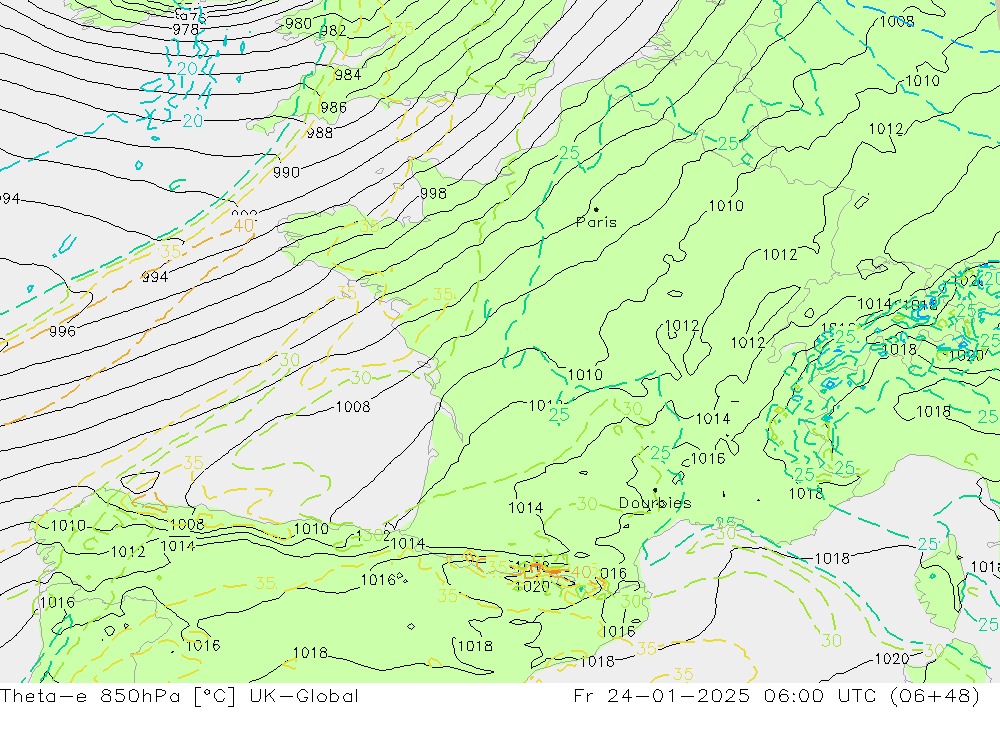Click the black dot marking Paris

596,209
